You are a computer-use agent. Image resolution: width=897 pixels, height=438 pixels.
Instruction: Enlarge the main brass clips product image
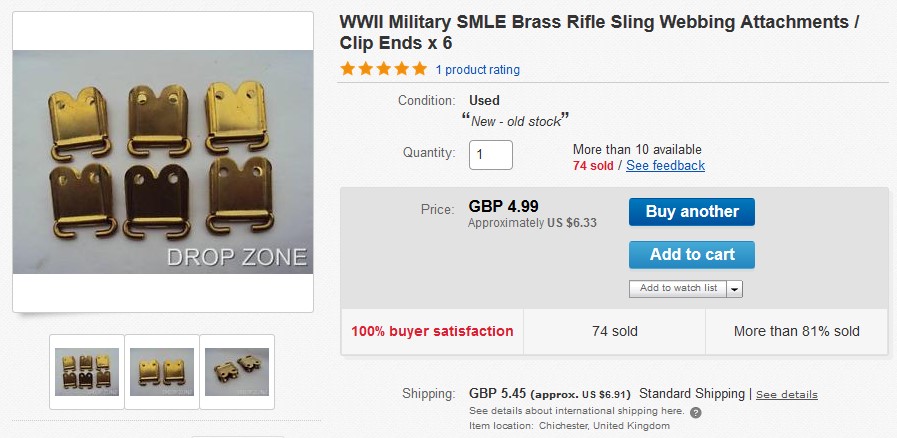163,163
